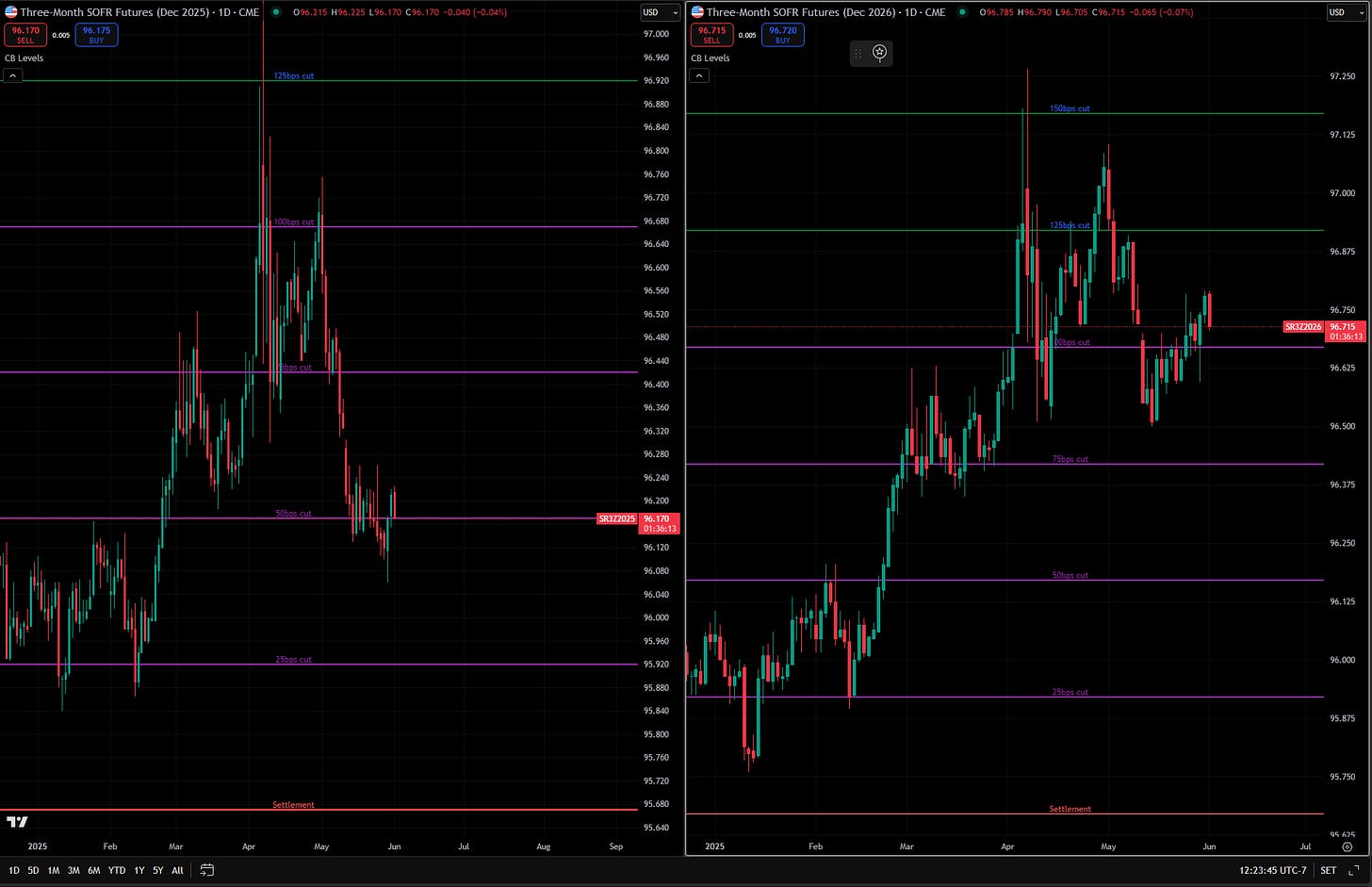Select the 3M time range
Viewport: 1372px width, 887px height.
(x=73, y=870)
